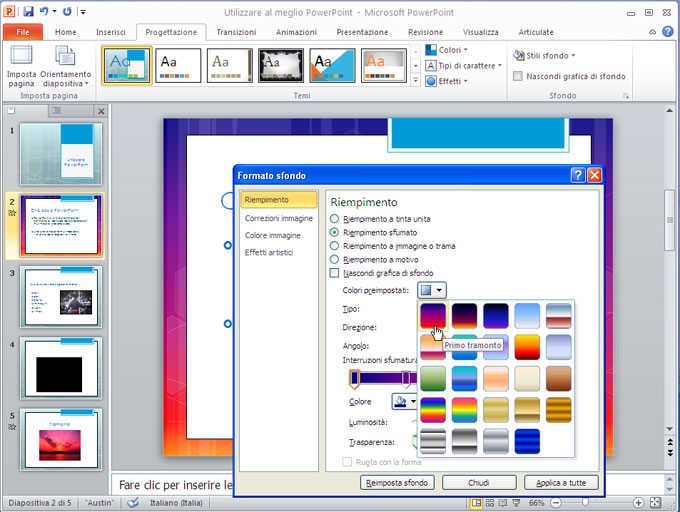Click the Save icon in quick access toolbar
The height and width of the screenshot is (512, 680).
coord(29,11)
